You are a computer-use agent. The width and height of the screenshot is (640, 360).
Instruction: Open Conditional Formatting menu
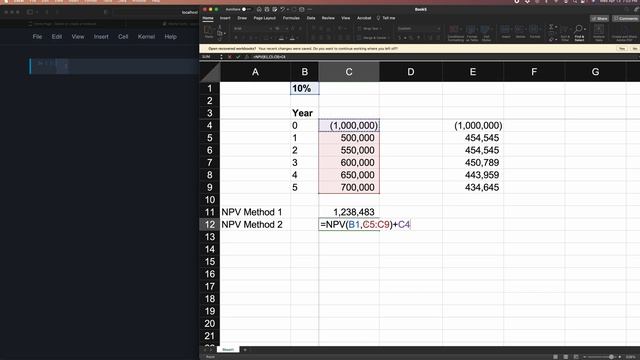coord(455,33)
